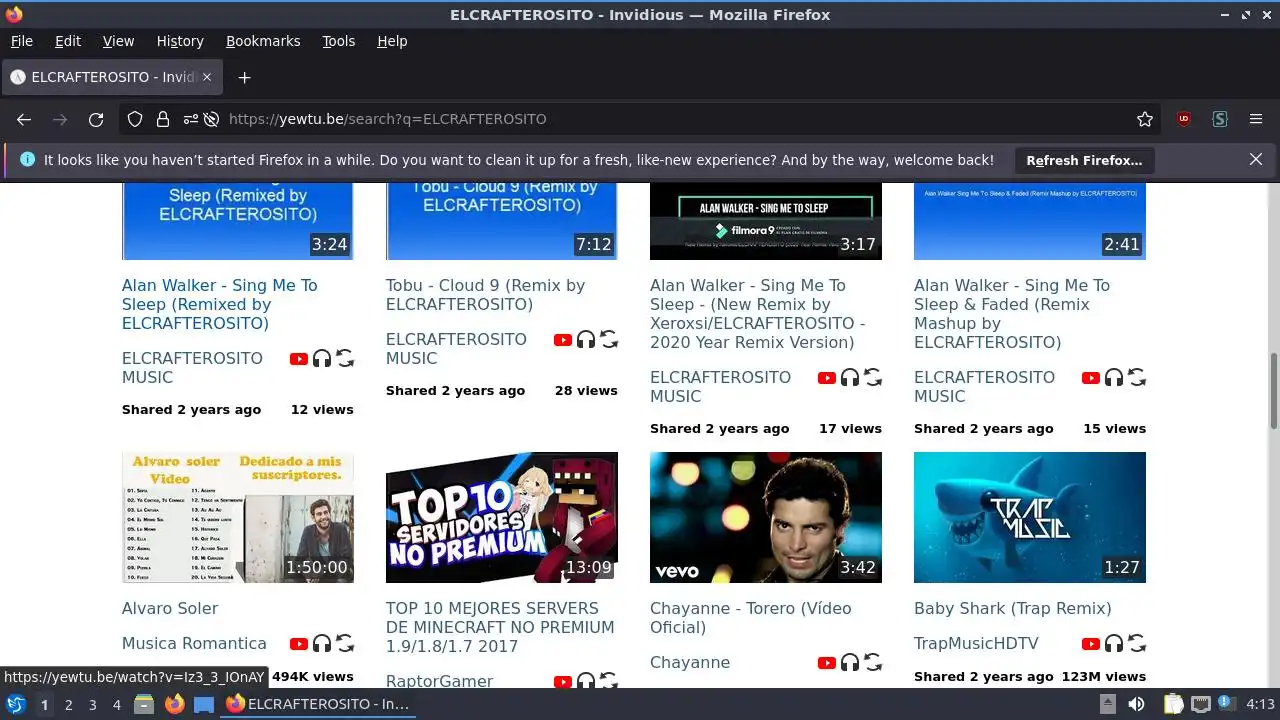Open Alvaro Soler video title link
1280x720 pixels.
click(170, 608)
